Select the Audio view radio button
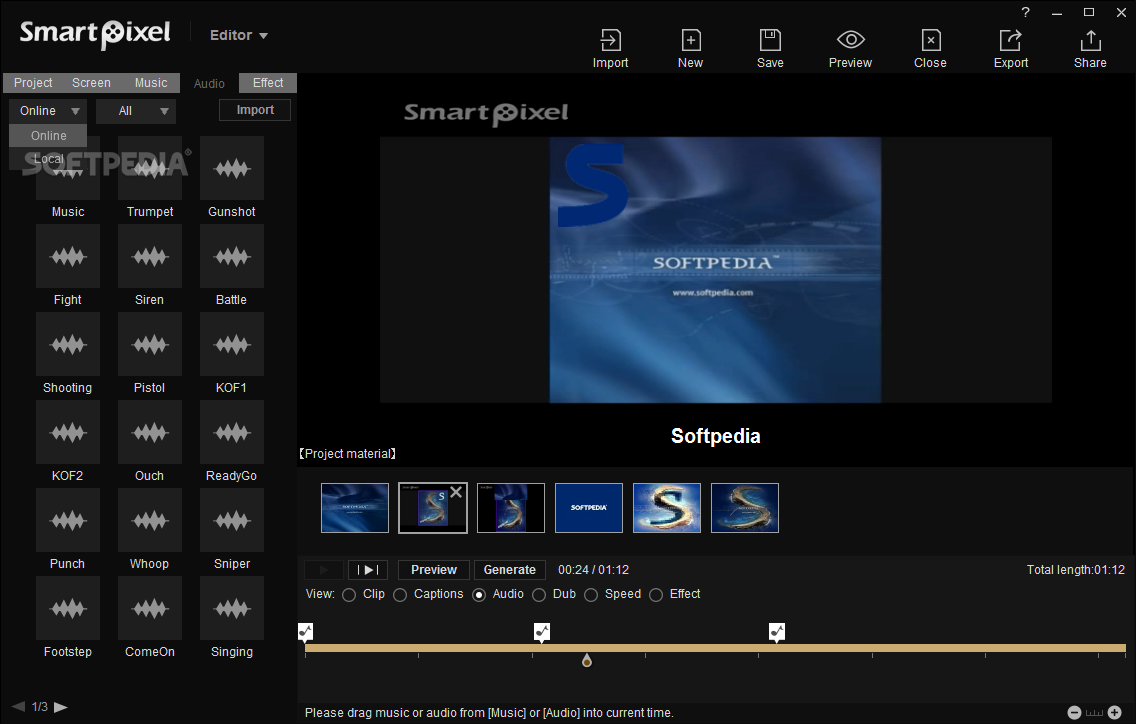Viewport: 1136px width, 724px height. point(479,595)
